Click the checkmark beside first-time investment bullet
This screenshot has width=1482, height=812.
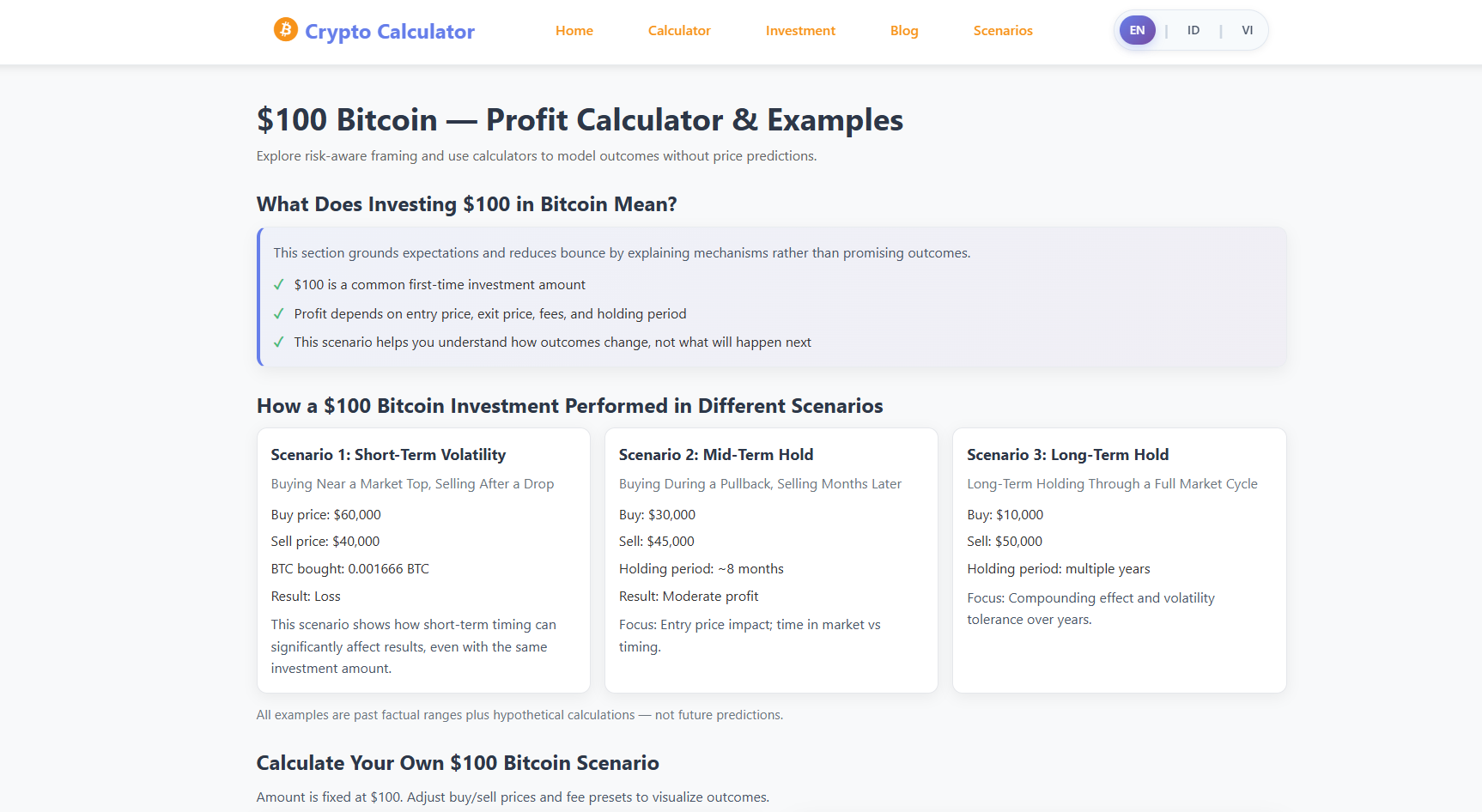click(x=279, y=284)
